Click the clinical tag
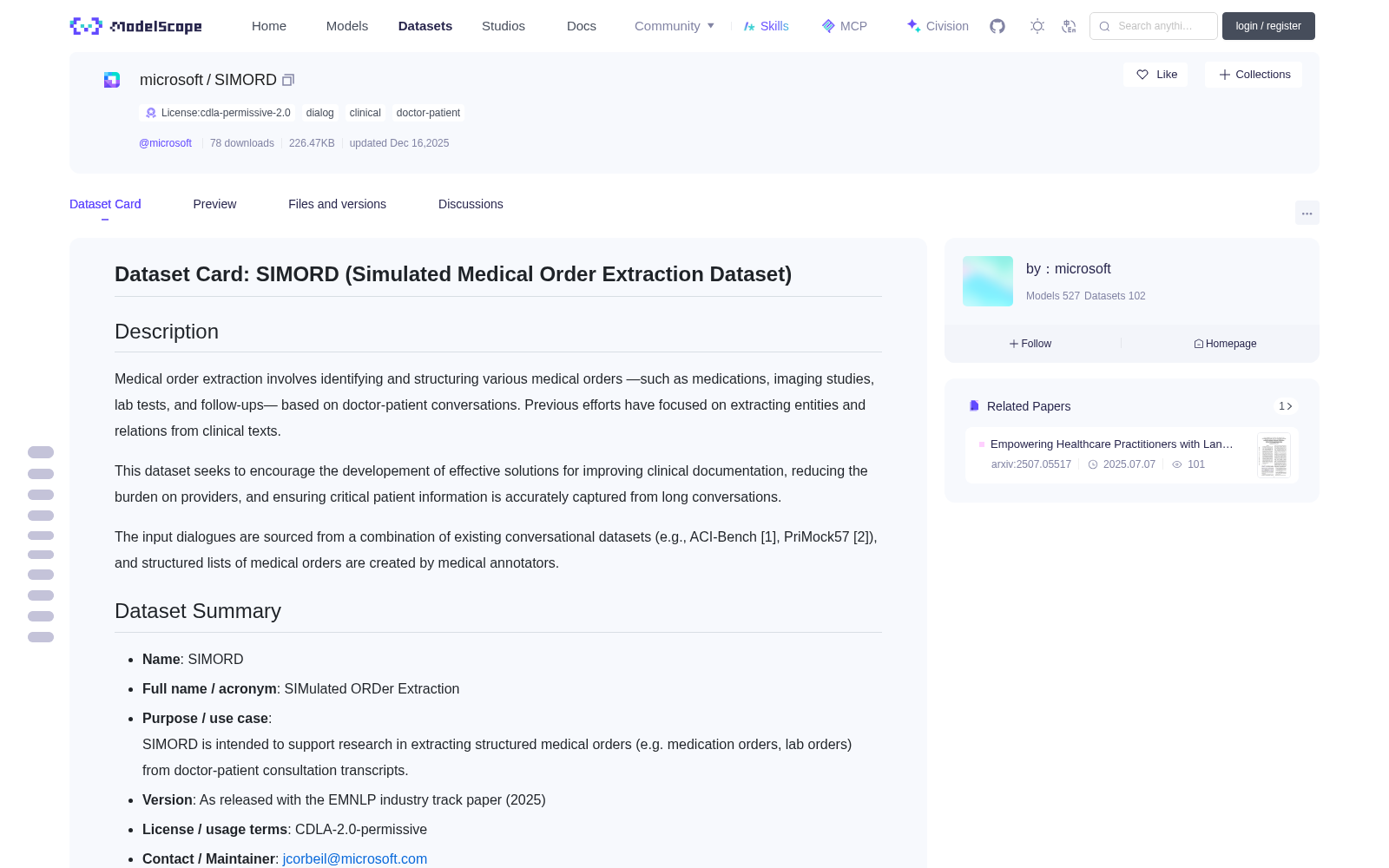1389x868 pixels. [365, 113]
